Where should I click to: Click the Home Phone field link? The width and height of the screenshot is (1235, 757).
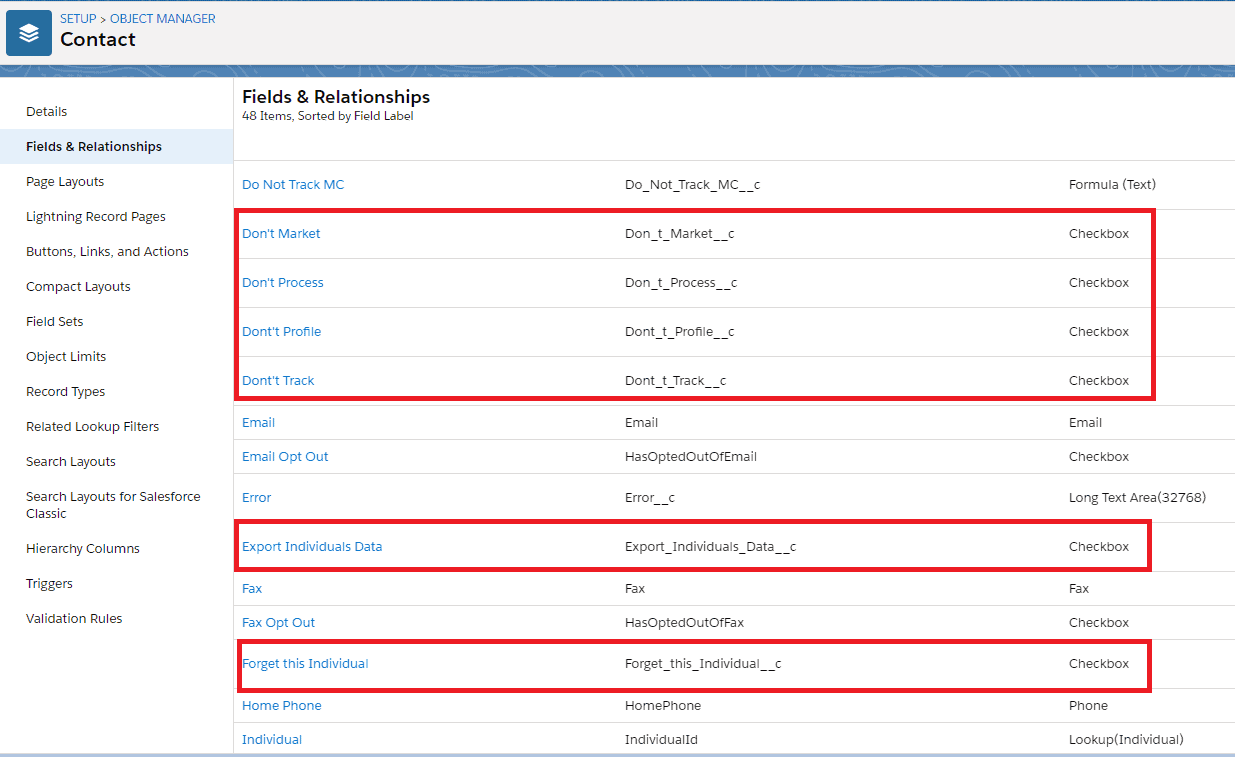282,706
